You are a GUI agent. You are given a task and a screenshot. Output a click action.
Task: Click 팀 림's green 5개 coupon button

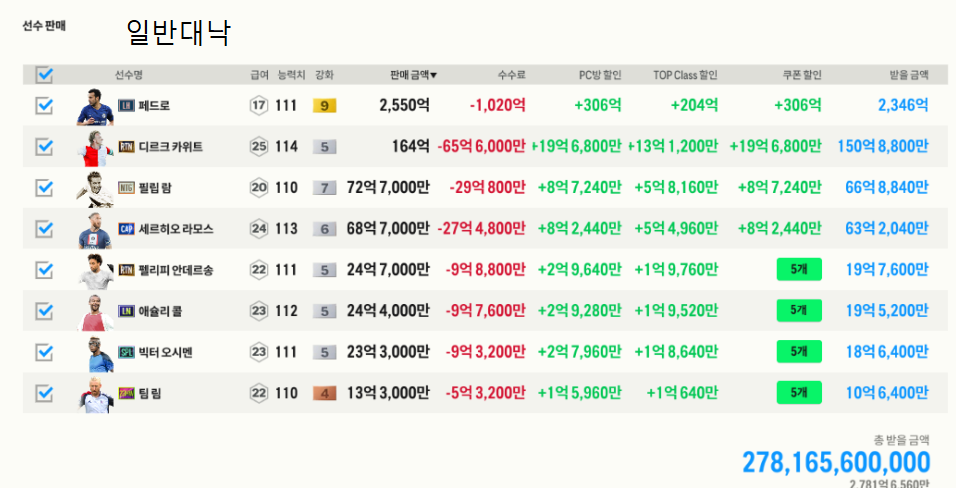point(798,393)
